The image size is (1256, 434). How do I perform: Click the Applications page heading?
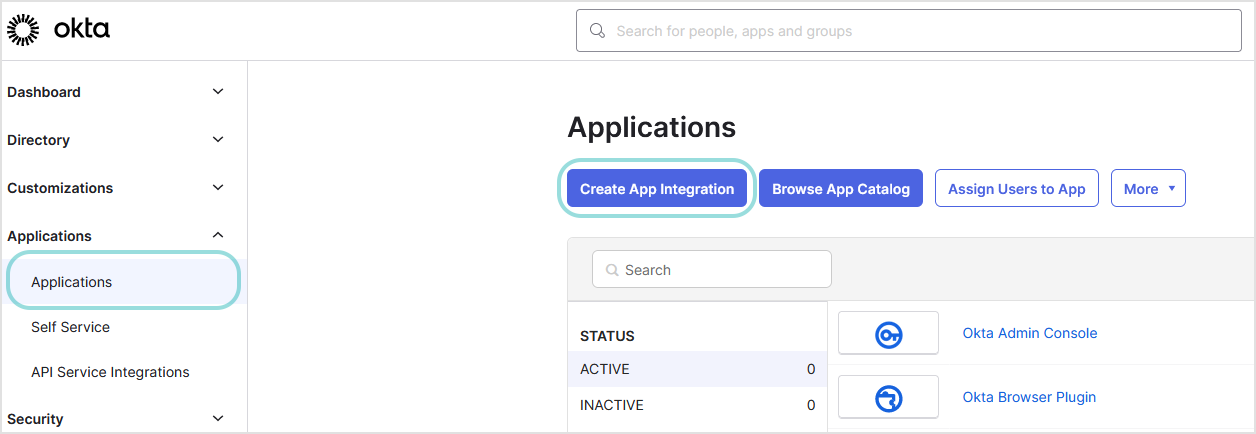pos(651,127)
